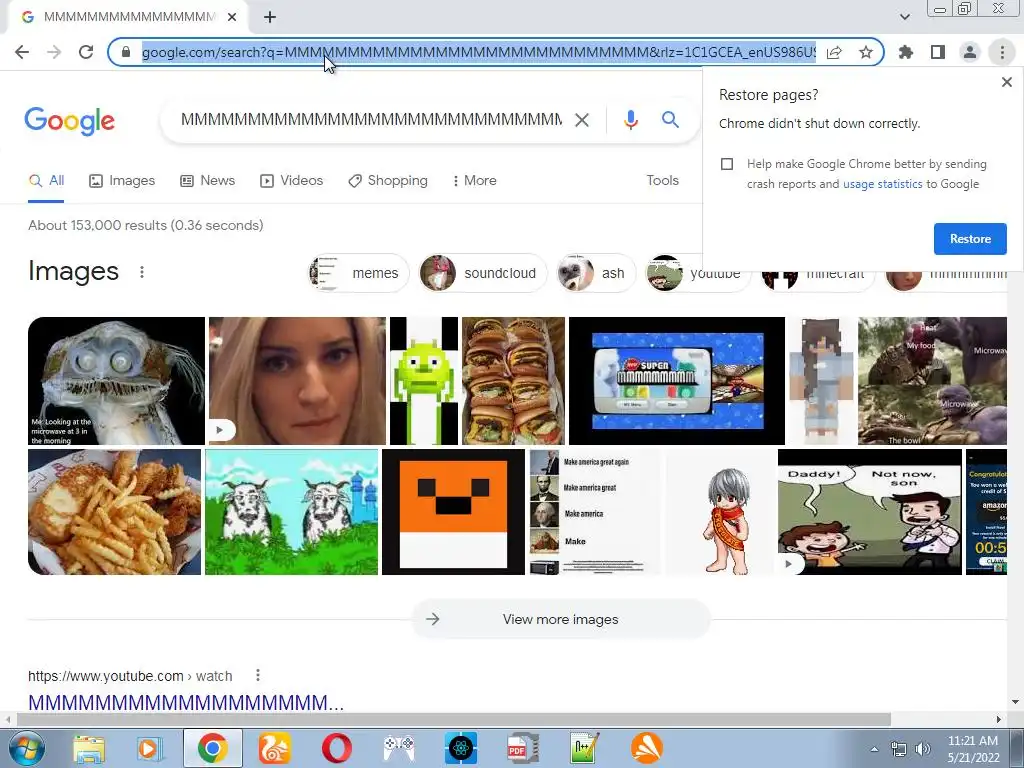Open the PDF application on taskbar
This screenshot has width=1024, height=768.
pos(522,748)
